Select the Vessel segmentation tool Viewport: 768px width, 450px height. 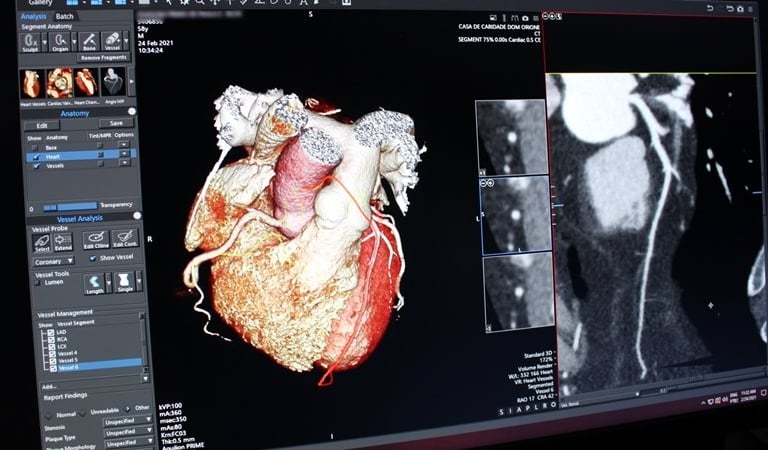112,42
